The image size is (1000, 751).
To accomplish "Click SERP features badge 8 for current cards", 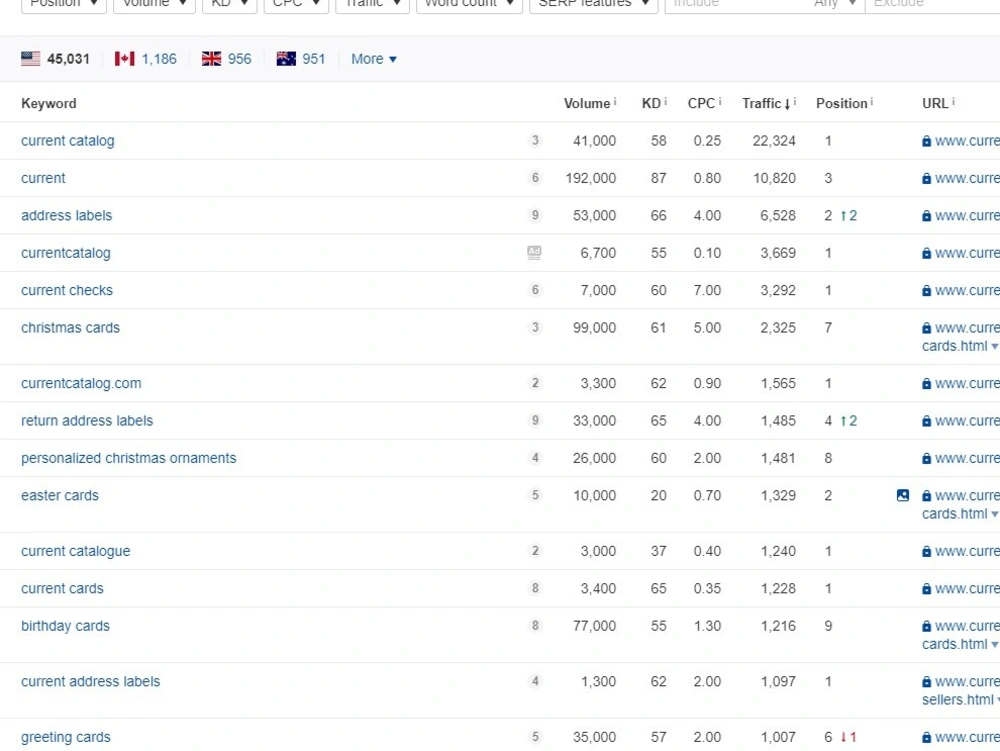I will (535, 588).
